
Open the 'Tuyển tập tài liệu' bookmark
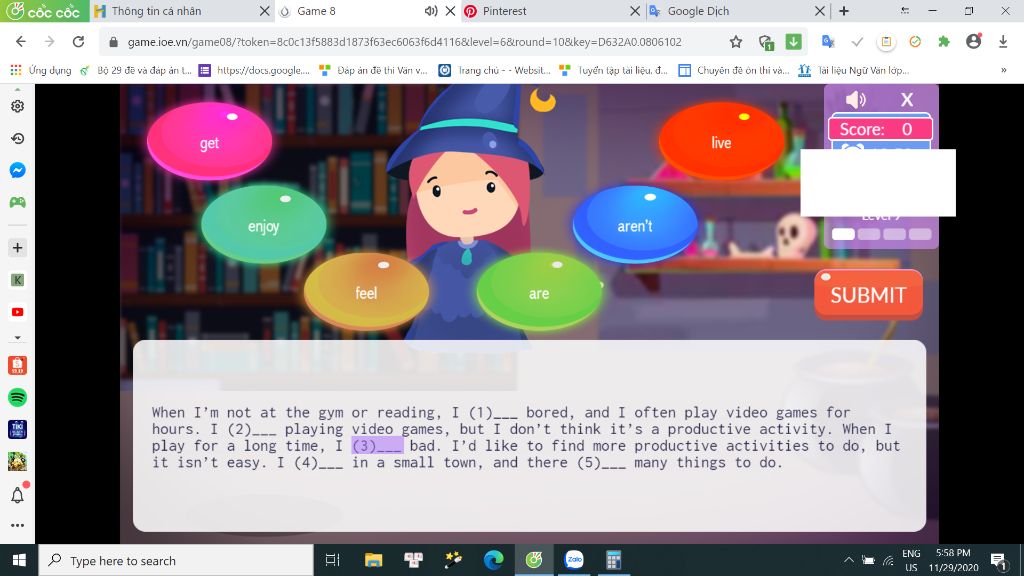613,70
